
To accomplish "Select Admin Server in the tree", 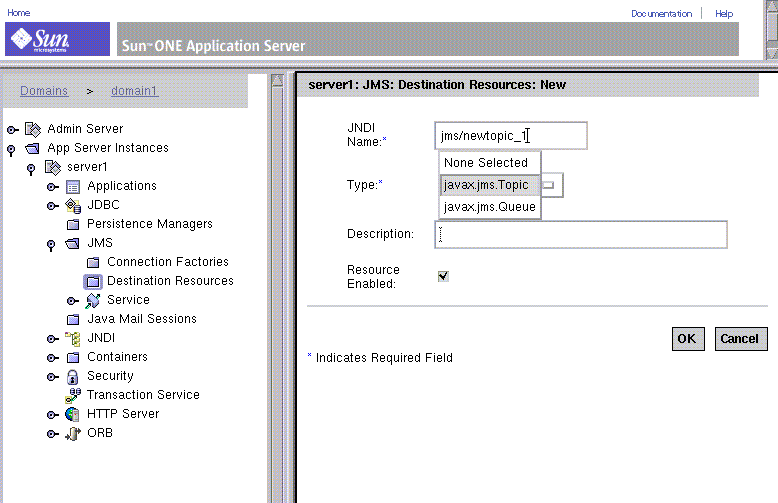I will (x=85, y=129).
